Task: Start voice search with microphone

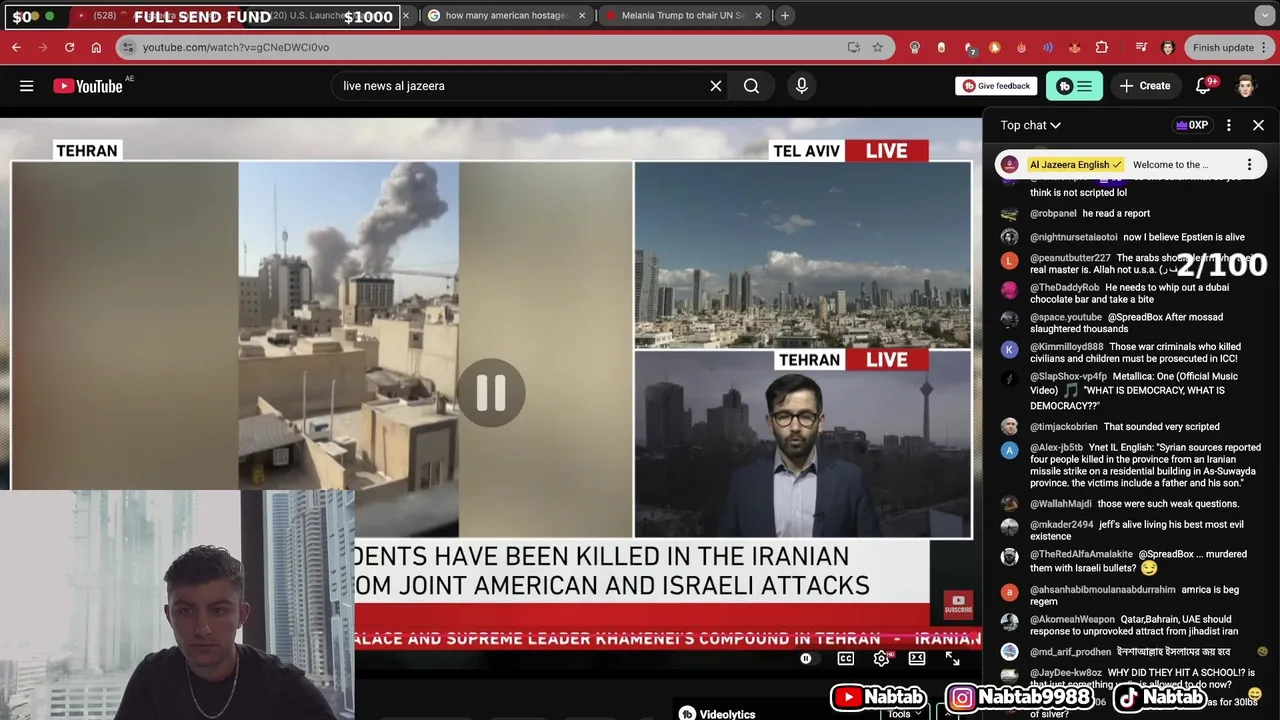Action: [x=801, y=86]
